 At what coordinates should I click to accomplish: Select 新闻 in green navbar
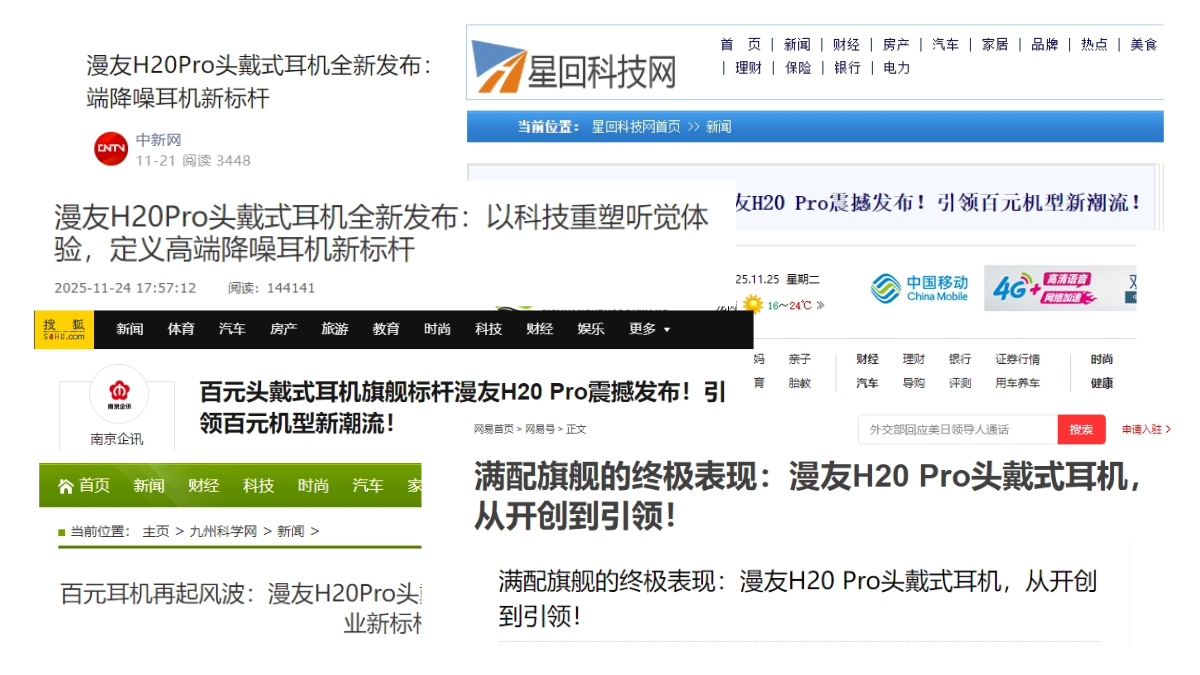[x=149, y=486]
